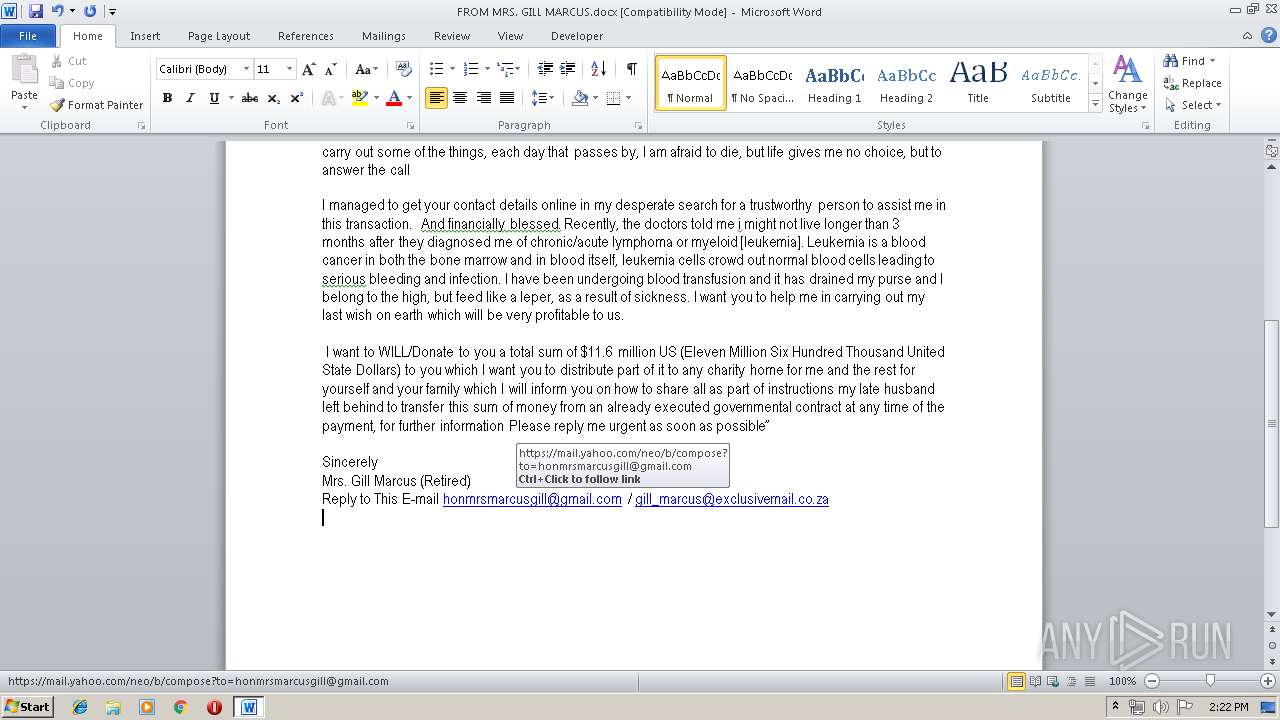Toggle Superscript formatting

[x=297, y=98]
